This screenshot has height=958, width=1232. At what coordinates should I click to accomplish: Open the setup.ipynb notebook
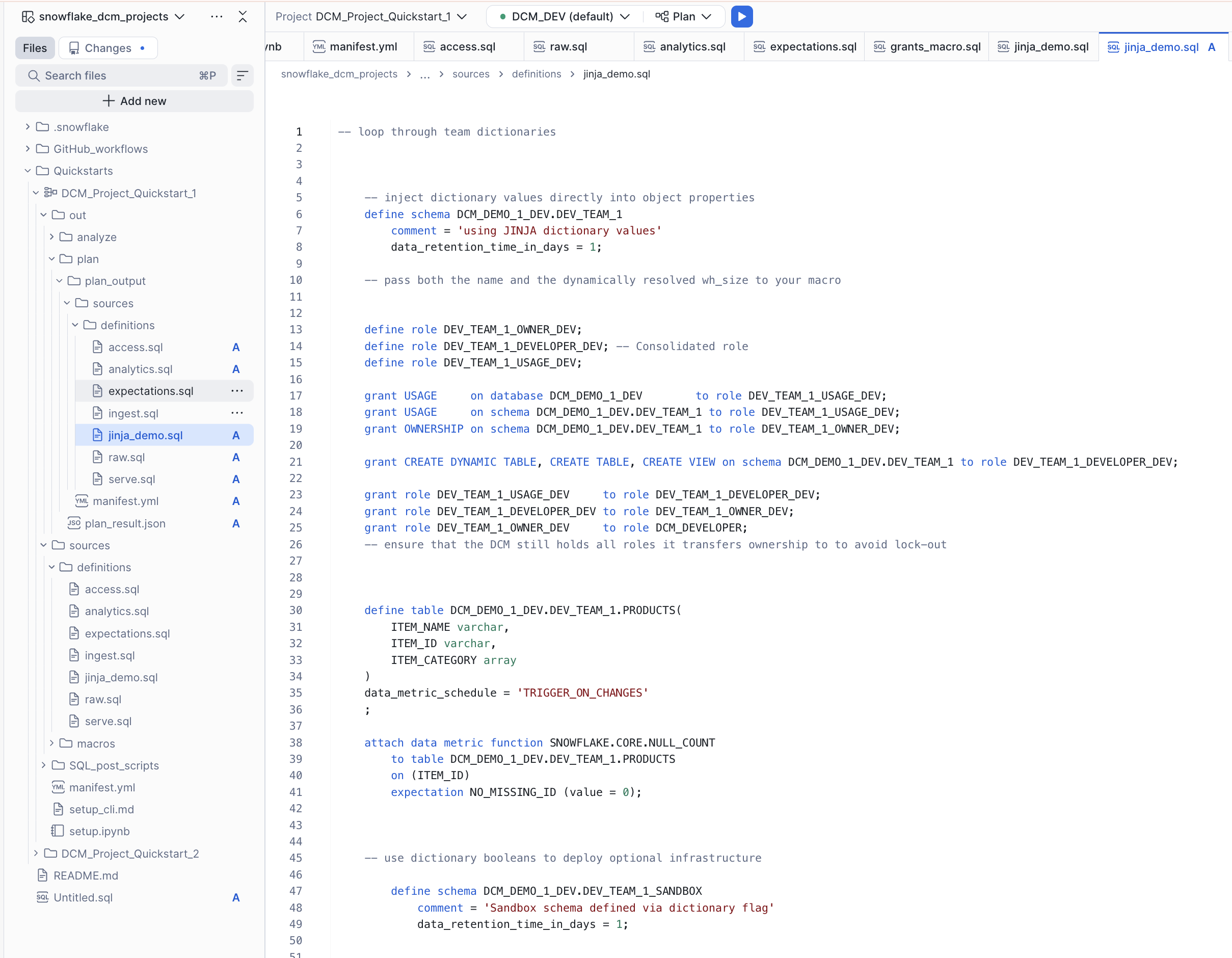(x=99, y=831)
